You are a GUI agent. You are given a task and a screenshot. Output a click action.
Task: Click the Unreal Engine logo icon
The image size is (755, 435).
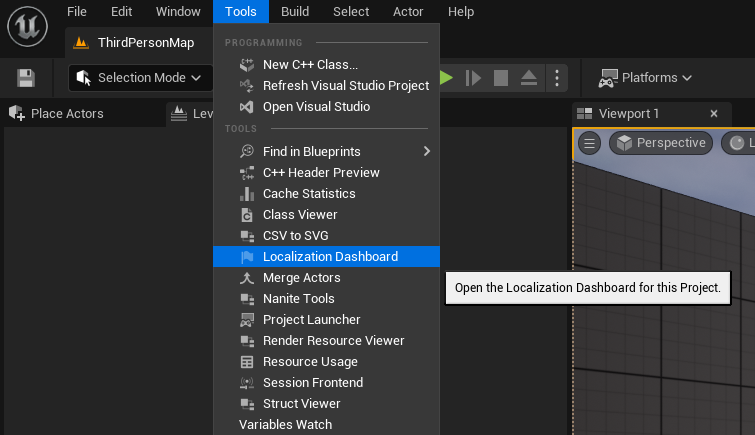point(24,24)
